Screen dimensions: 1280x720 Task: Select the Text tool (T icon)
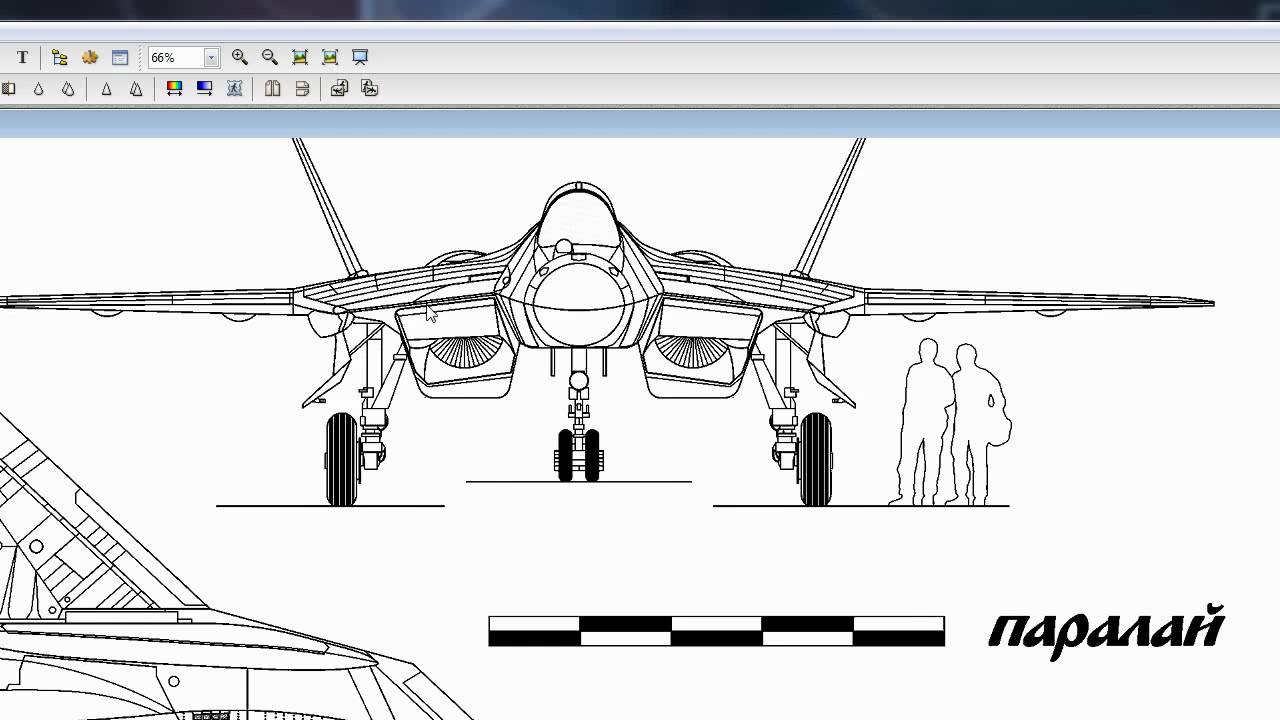(22, 57)
